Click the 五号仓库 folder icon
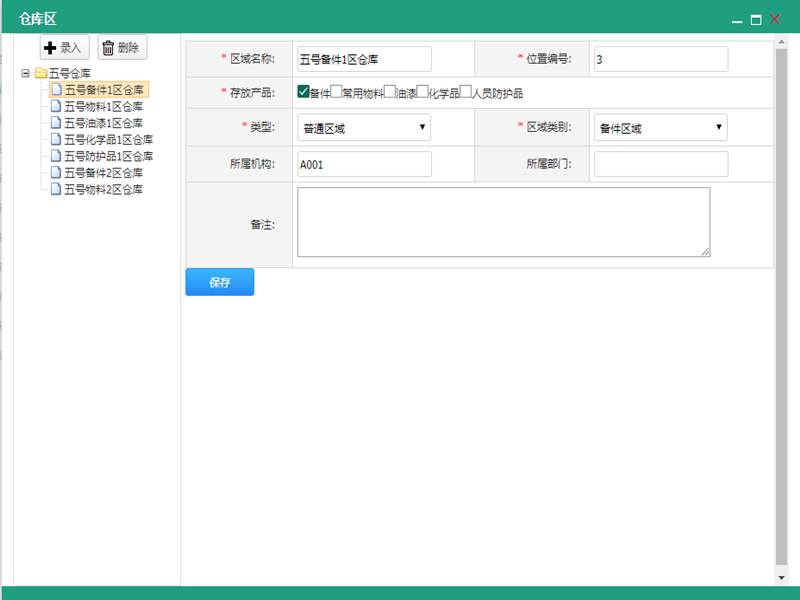 click(x=40, y=73)
